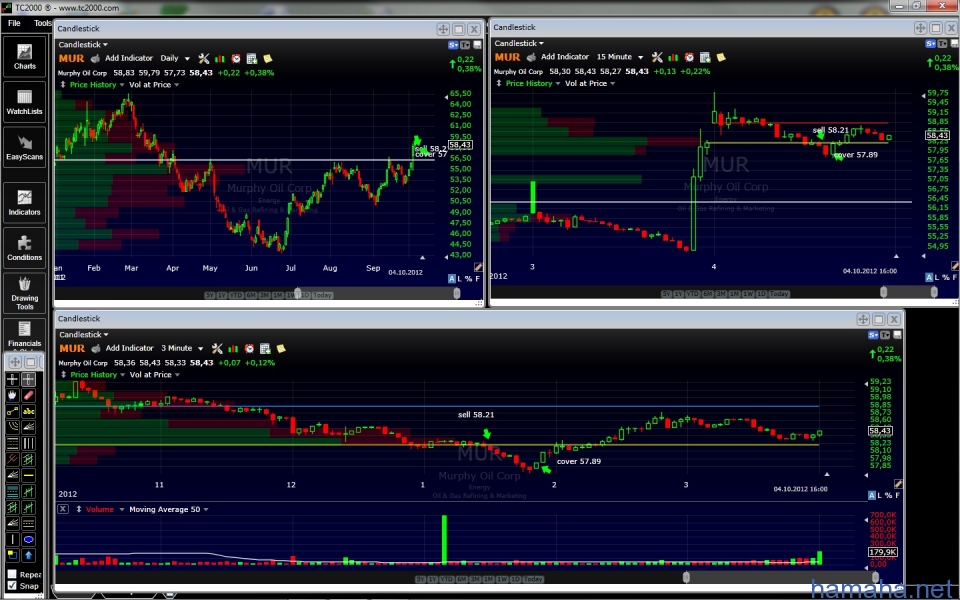Open EasyScans from the sidebar
Image resolution: width=960 pixels, height=600 pixels.
24,147
